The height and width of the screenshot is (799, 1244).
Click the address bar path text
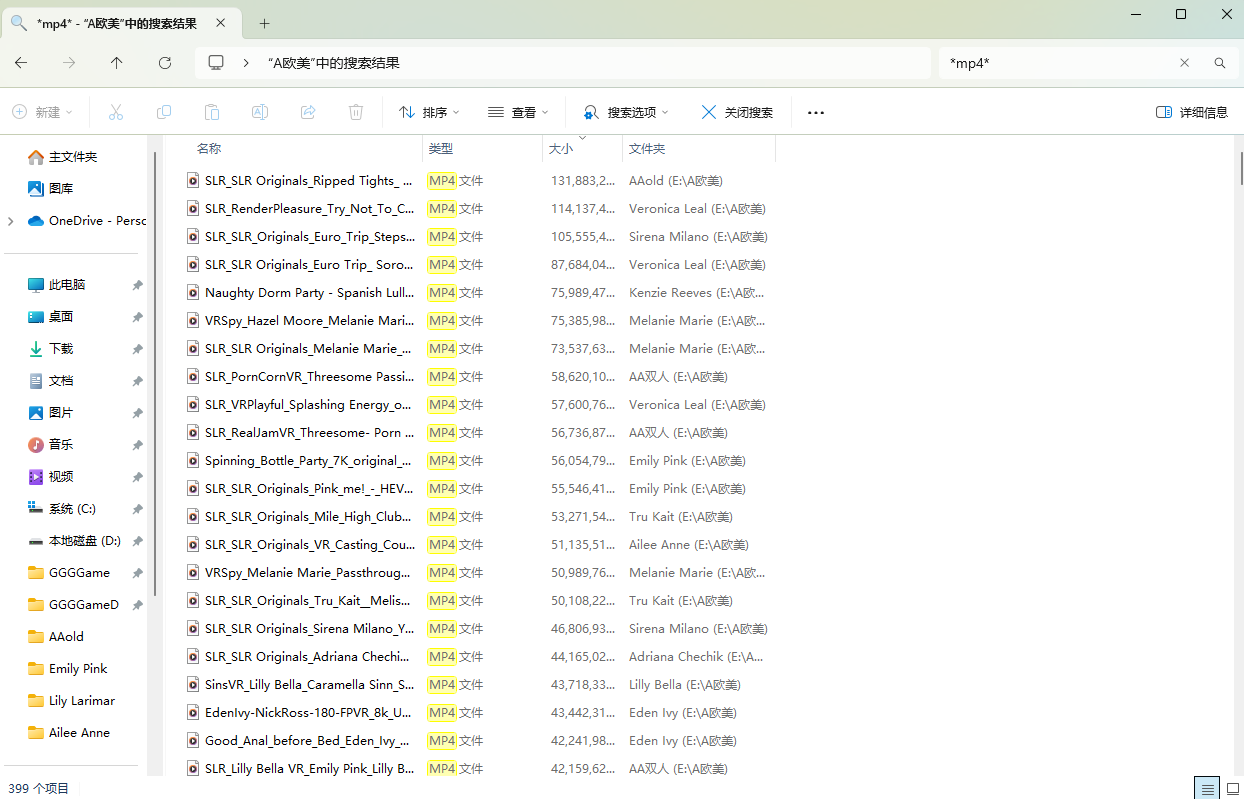point(334,62)
